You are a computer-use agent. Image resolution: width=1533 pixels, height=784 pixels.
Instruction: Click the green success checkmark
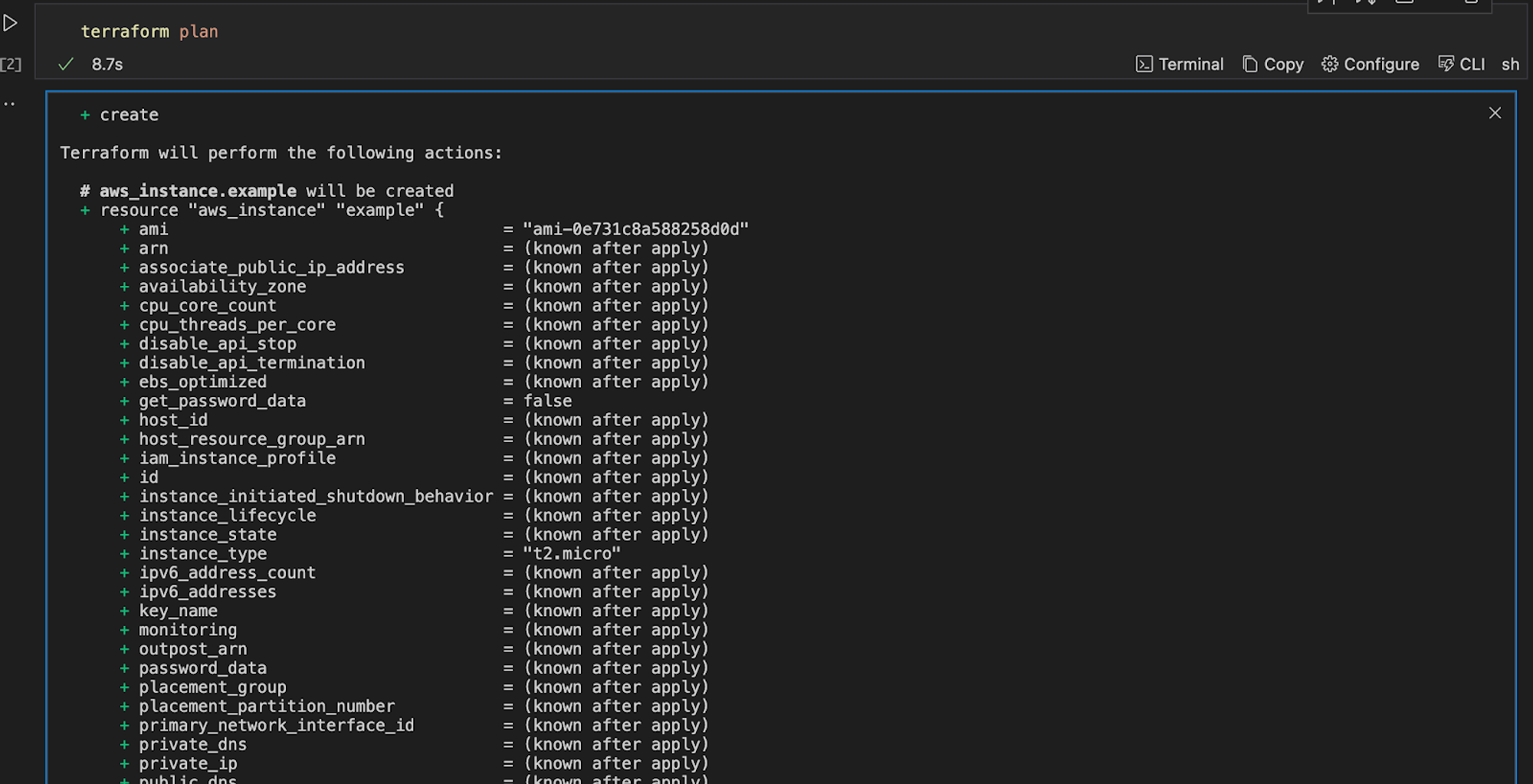tap(64, 64)
